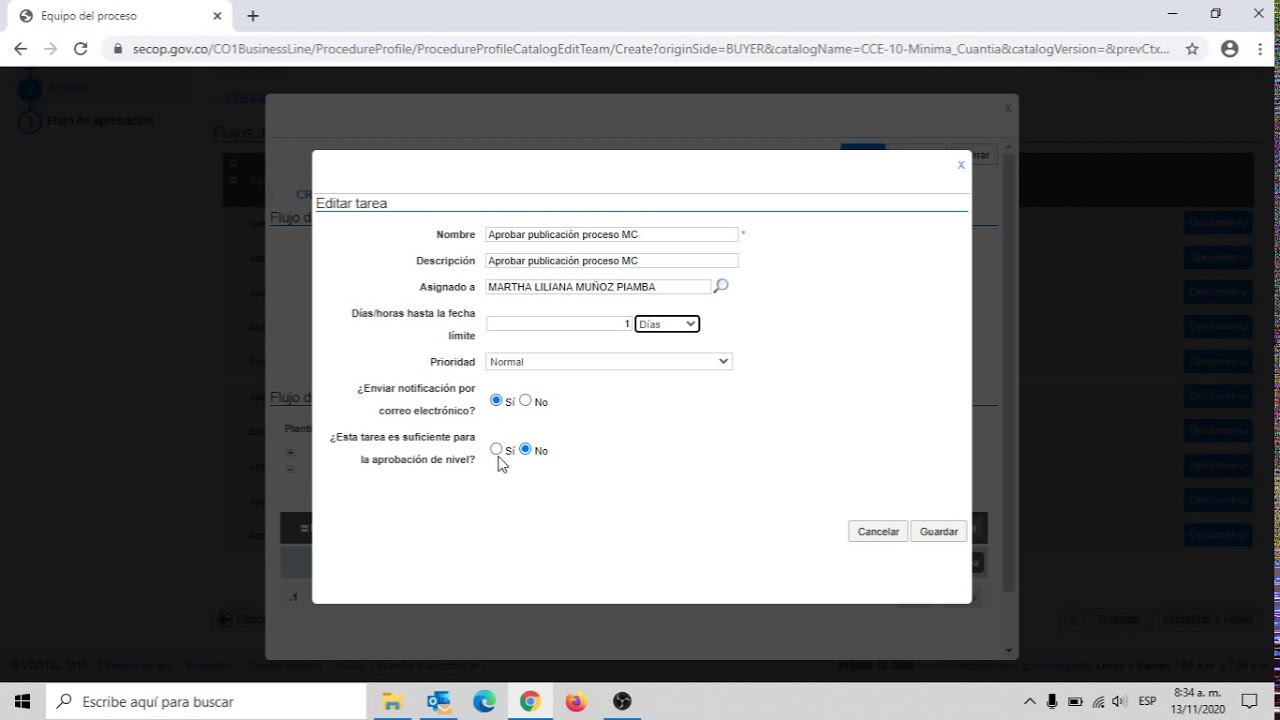
Task: Open the Chrome profile avatar
Action: click(x=1229, y=48)
